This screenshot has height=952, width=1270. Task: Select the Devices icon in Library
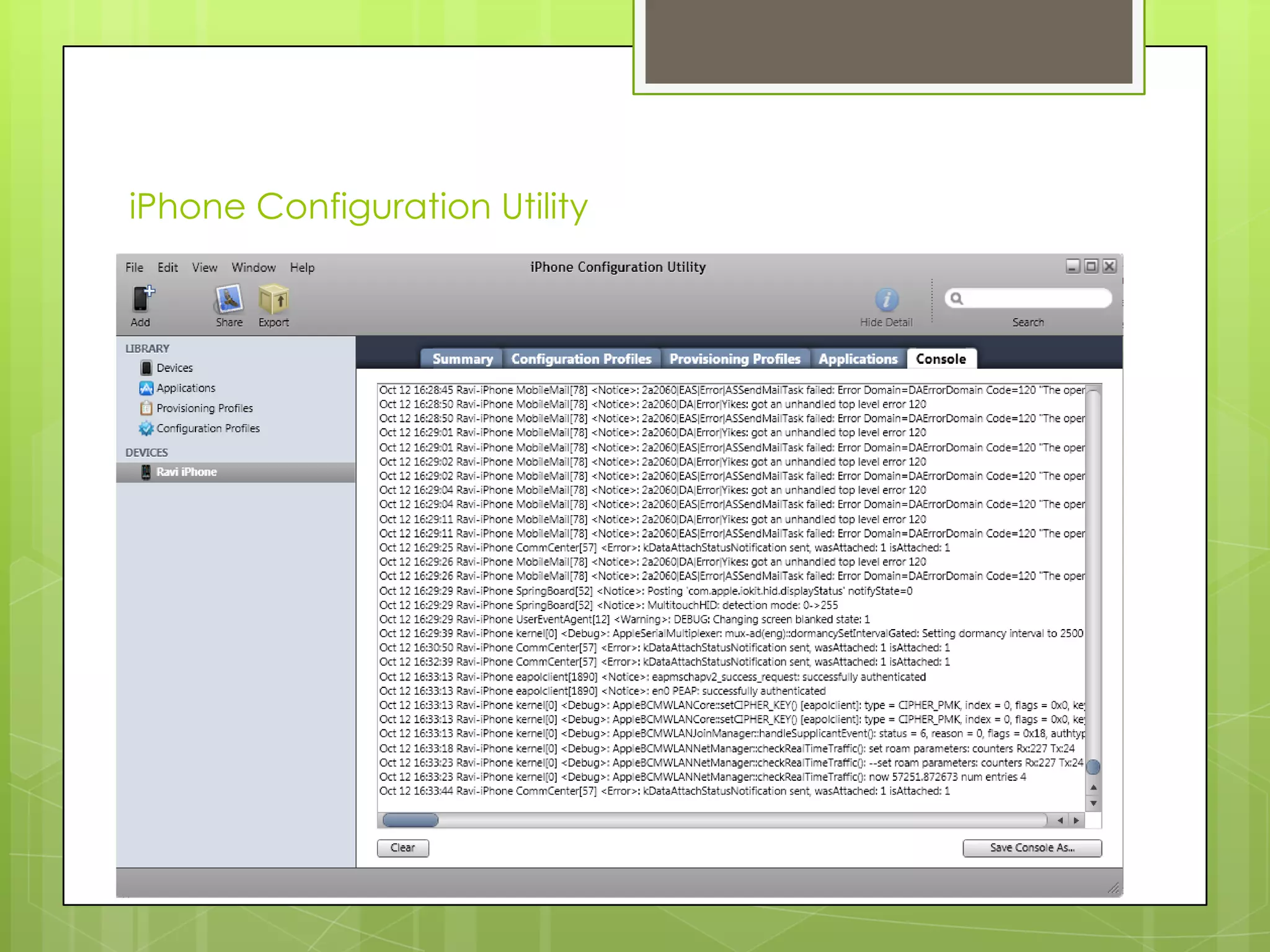pyautogui.click(x=146, y=368)
